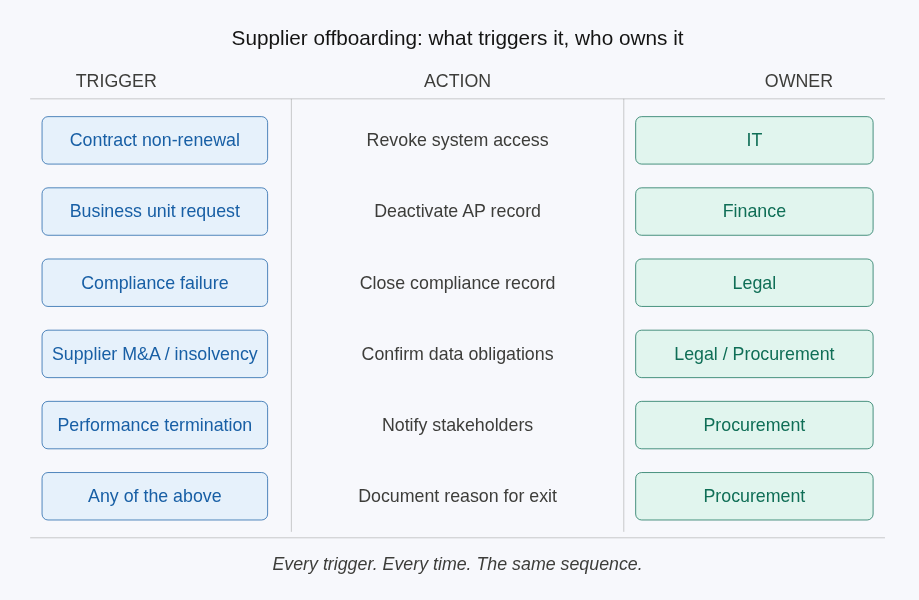Click the Compliance failure trigger box
The height and width of the screenshot is (600, 919).
point(154,283)
